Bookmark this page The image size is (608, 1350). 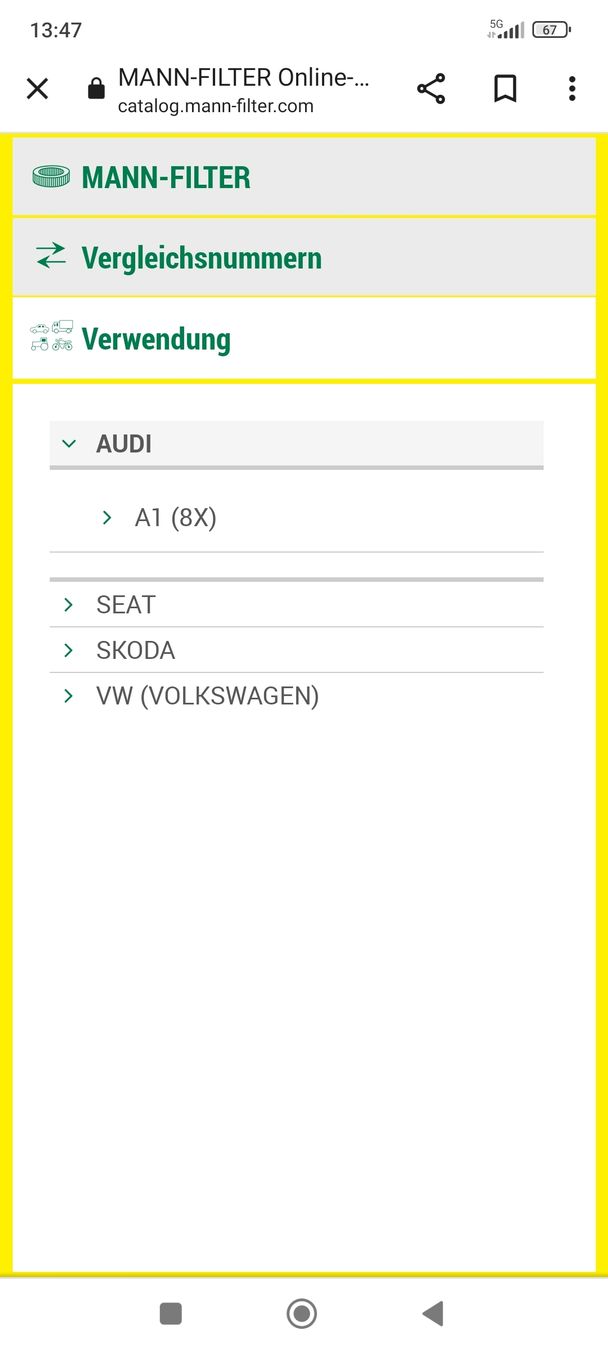[x=505, y=89]
